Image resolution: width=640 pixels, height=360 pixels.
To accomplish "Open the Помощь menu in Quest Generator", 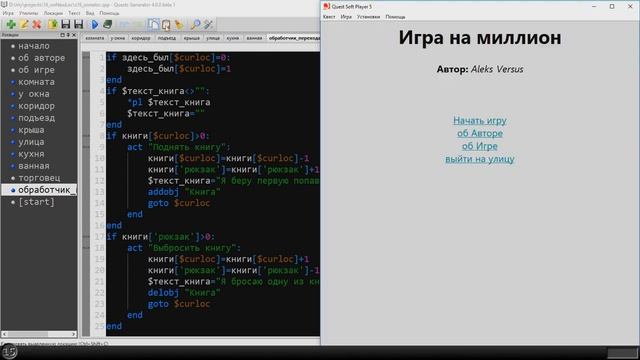I will 109,13.
